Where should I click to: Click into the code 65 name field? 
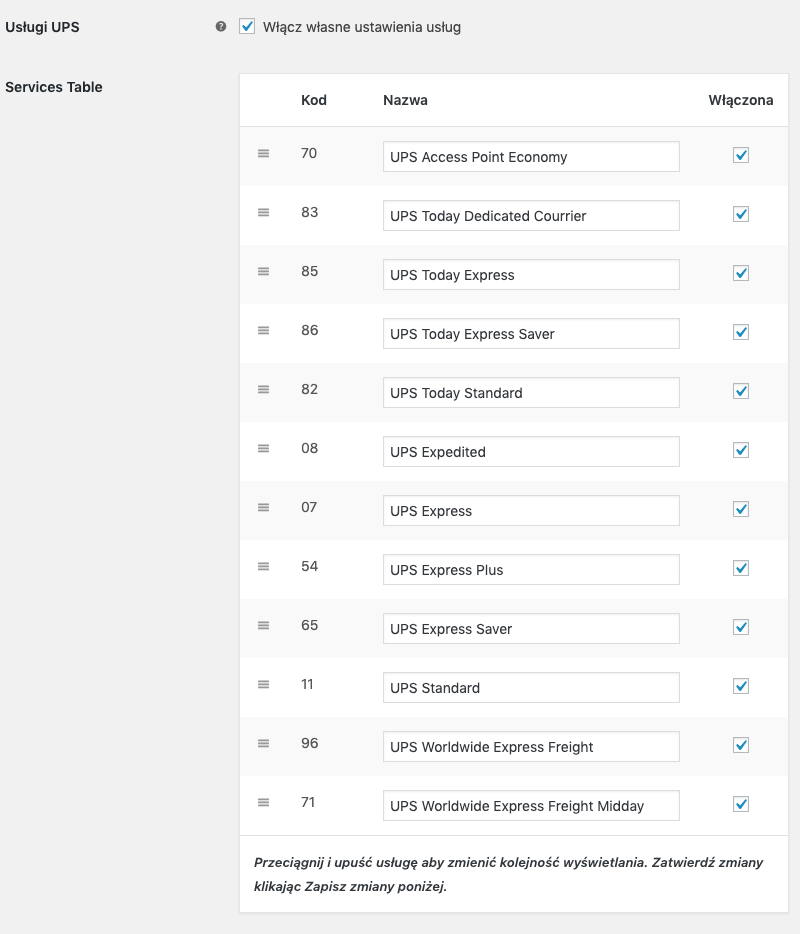531,628
